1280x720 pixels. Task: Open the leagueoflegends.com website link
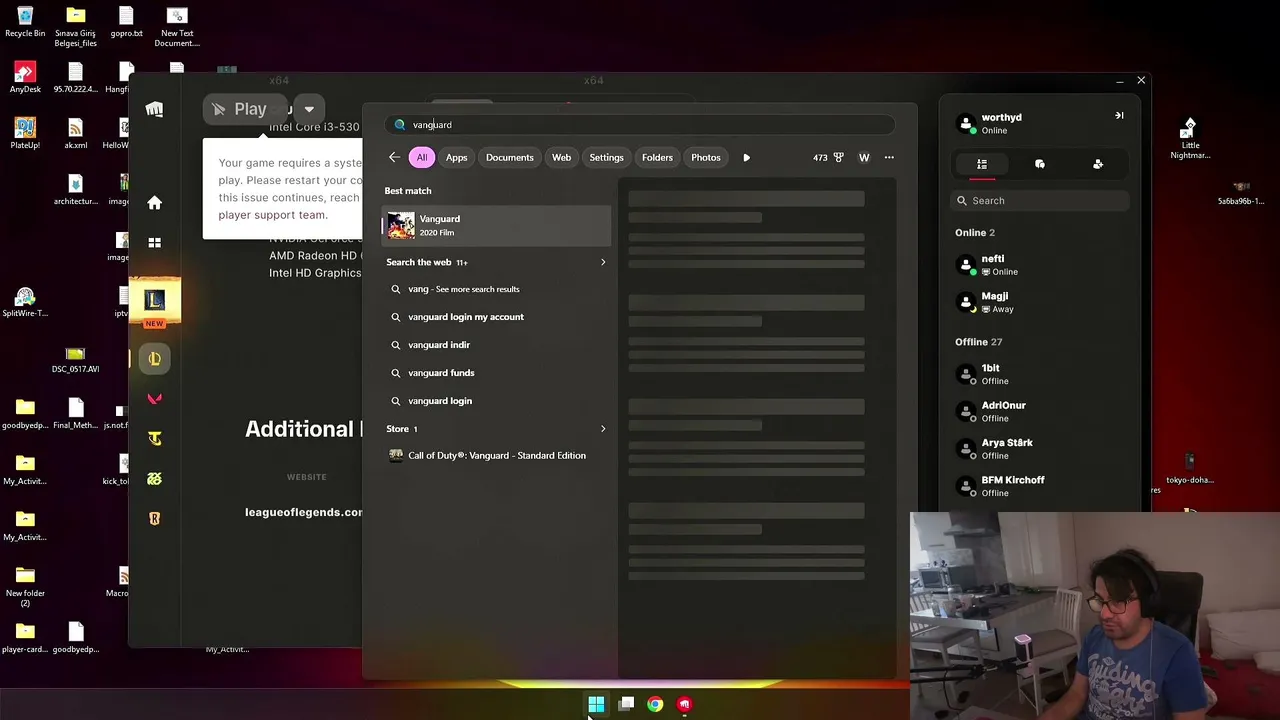point(304,512)
